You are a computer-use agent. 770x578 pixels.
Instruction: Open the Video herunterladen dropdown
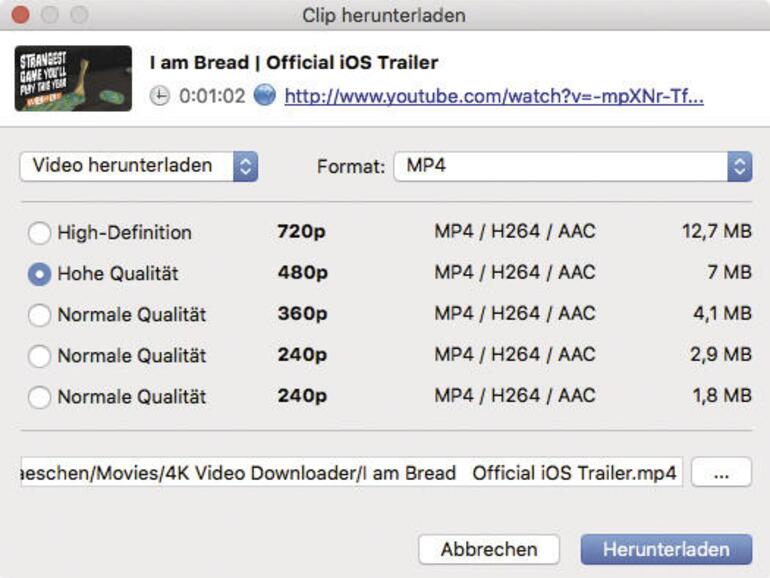pos(139,166)
